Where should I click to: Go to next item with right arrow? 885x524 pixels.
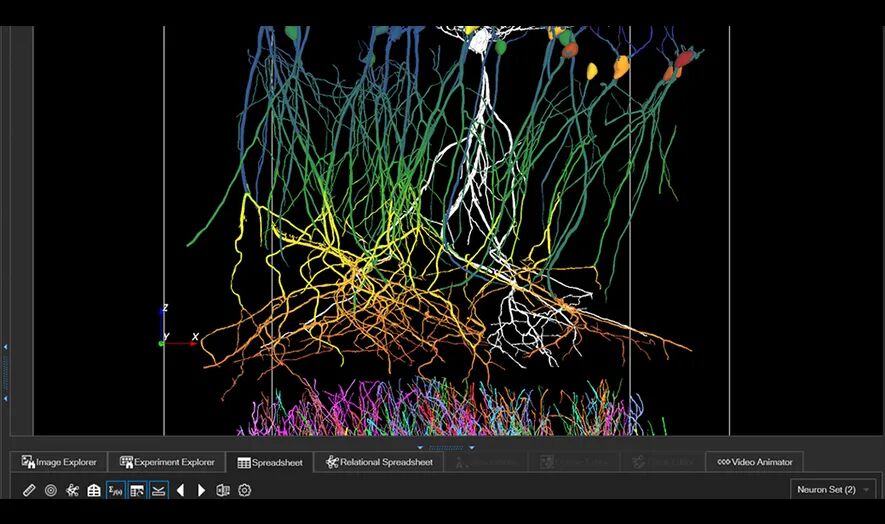(201, 490)
